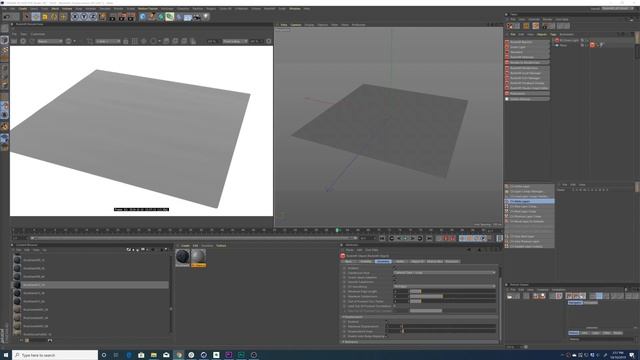Open the AOV Beauty dropdown in RenderView
640x360 pixels.
pyautogui.click(x=49, y=41)
